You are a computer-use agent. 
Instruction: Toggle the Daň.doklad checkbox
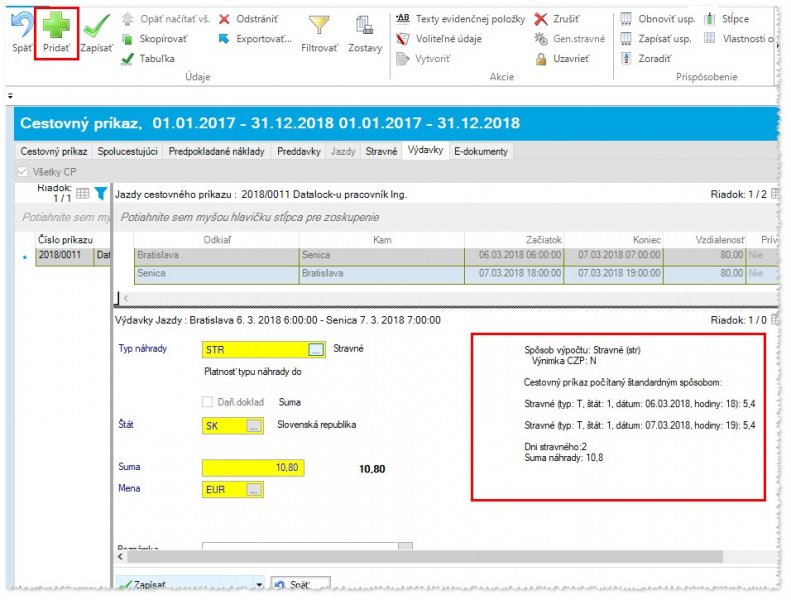click(x=207, y=402)
